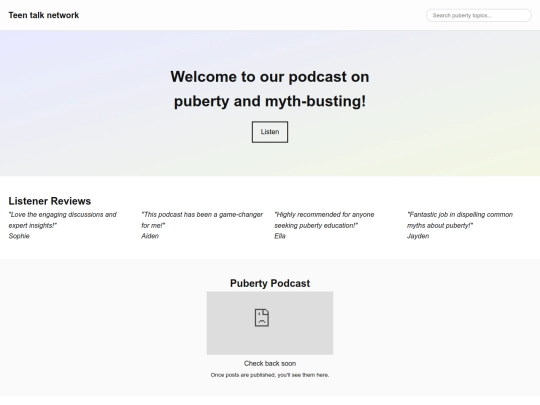The height and width of the screenshot is (405, 540).
Task: Select Ella's highly recommended review text
Action: 324,220
